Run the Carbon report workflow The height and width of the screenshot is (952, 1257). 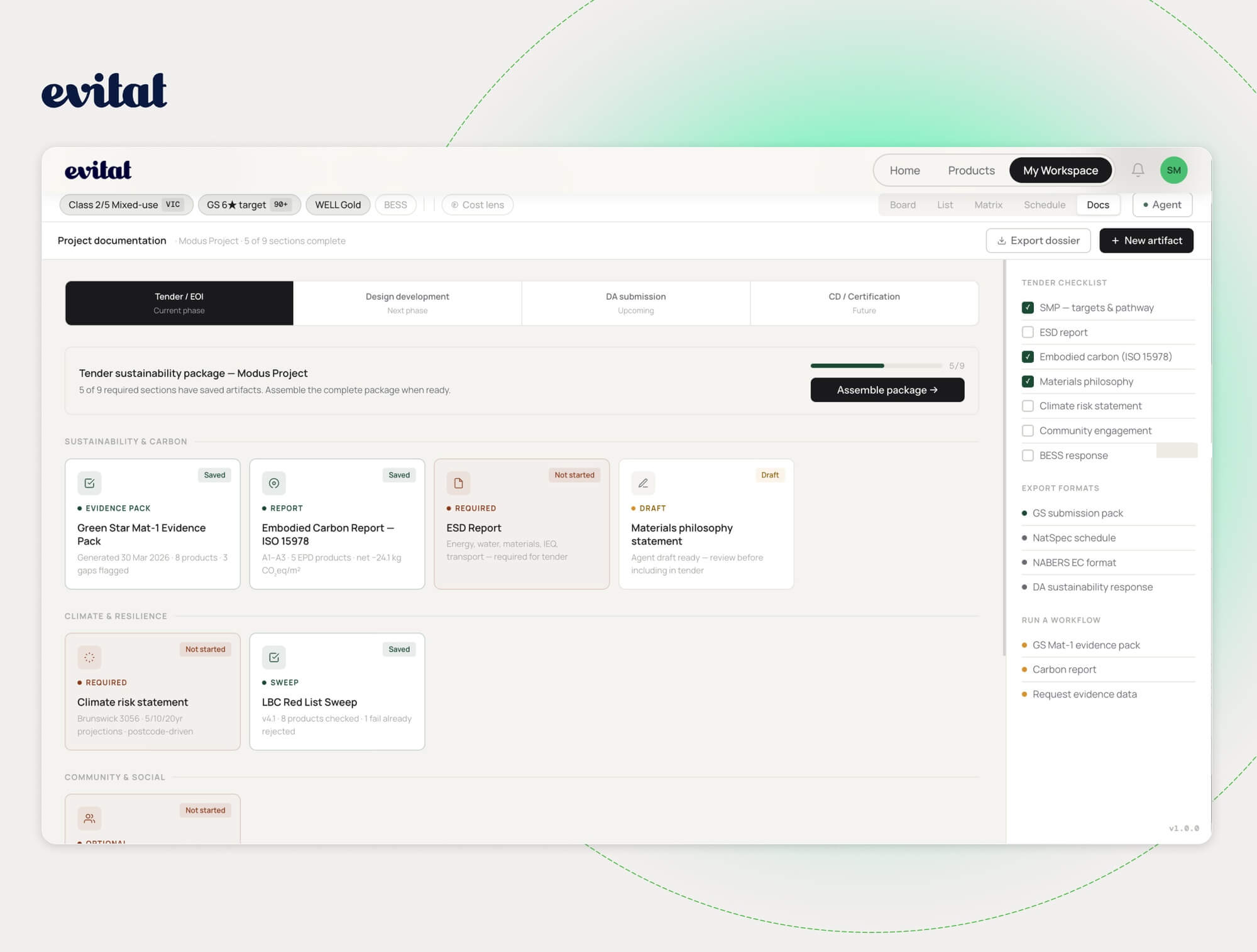tap(1109, 669)
